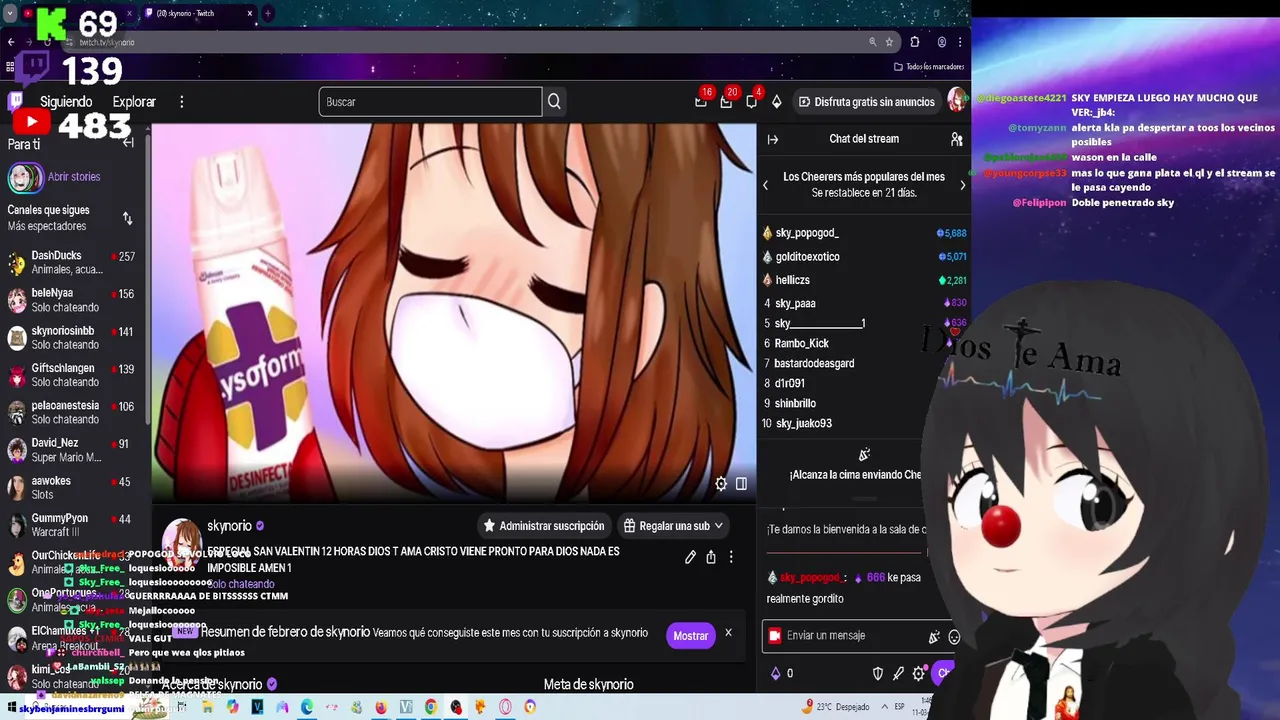
Task: Open video player settings gear
Action: pyautogui.click(x=721, y=483)
